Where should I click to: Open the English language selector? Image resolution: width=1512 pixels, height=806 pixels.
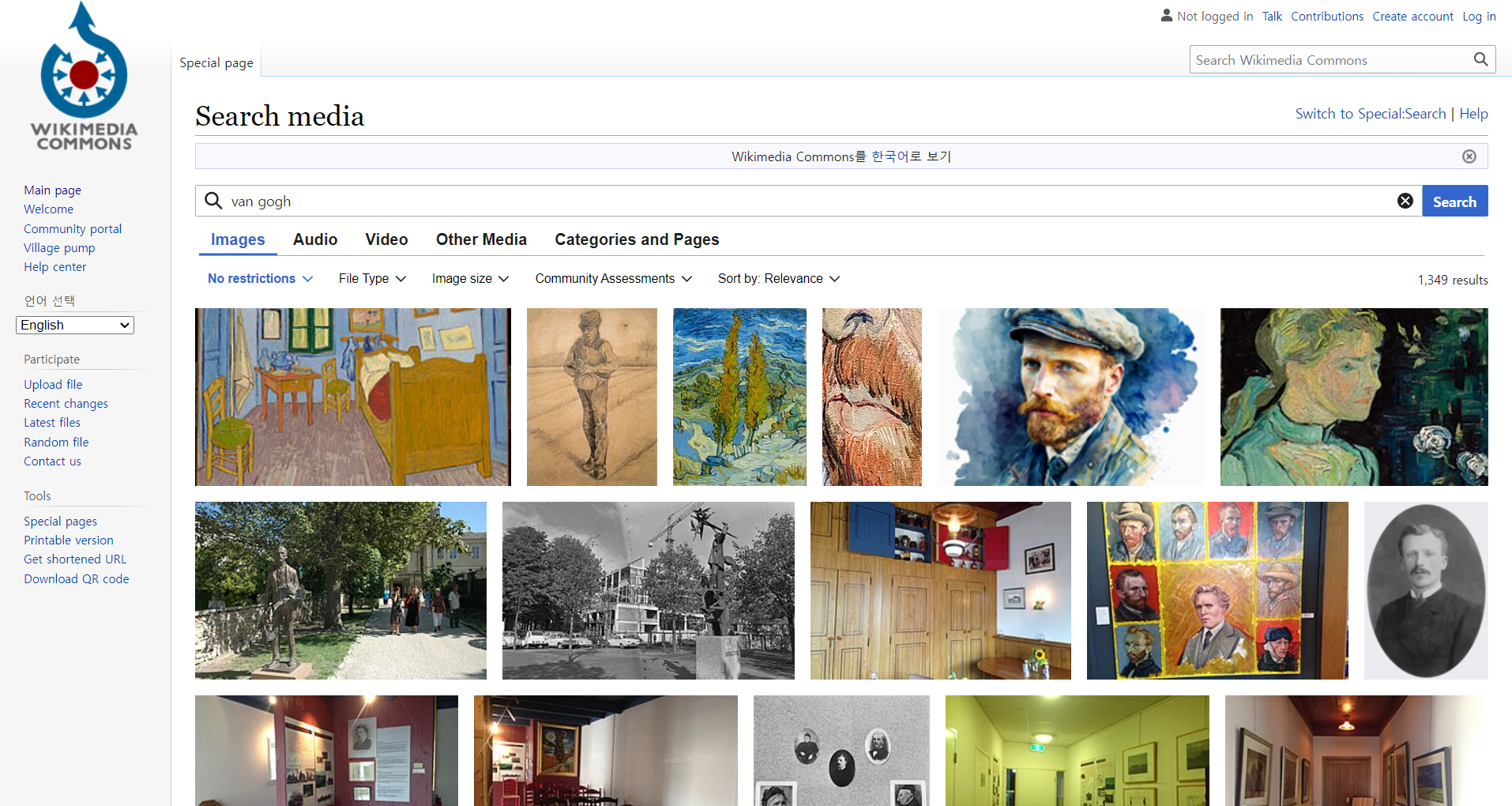pos(75,325)
